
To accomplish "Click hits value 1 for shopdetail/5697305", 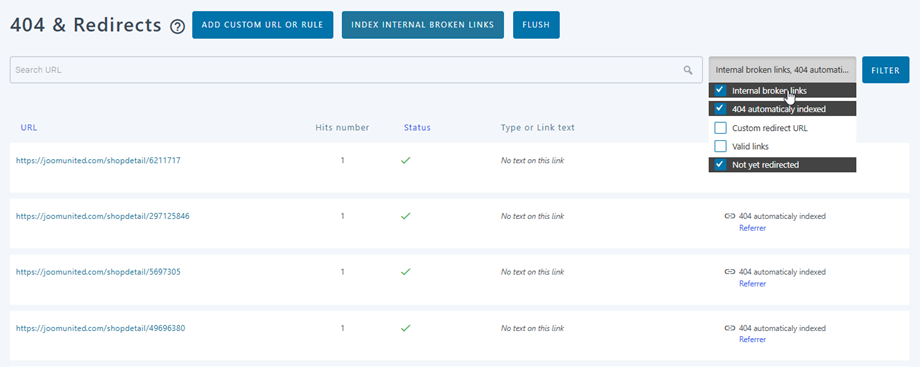I will (x=343, y=272).
